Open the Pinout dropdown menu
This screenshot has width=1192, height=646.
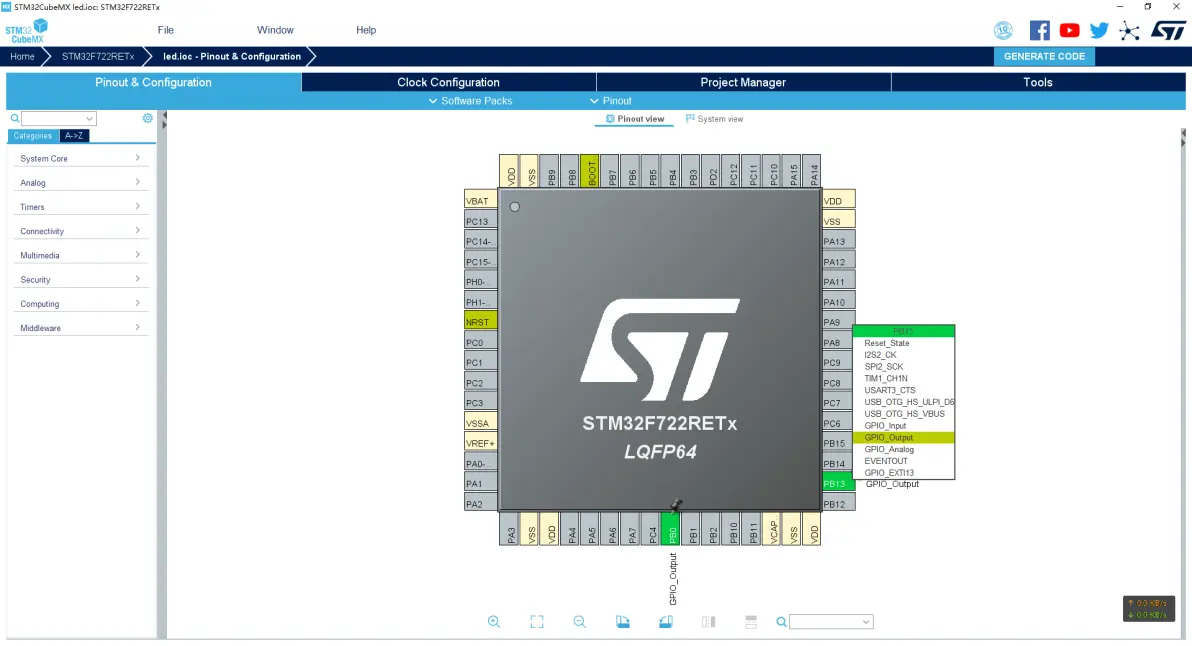coord(611,101)
